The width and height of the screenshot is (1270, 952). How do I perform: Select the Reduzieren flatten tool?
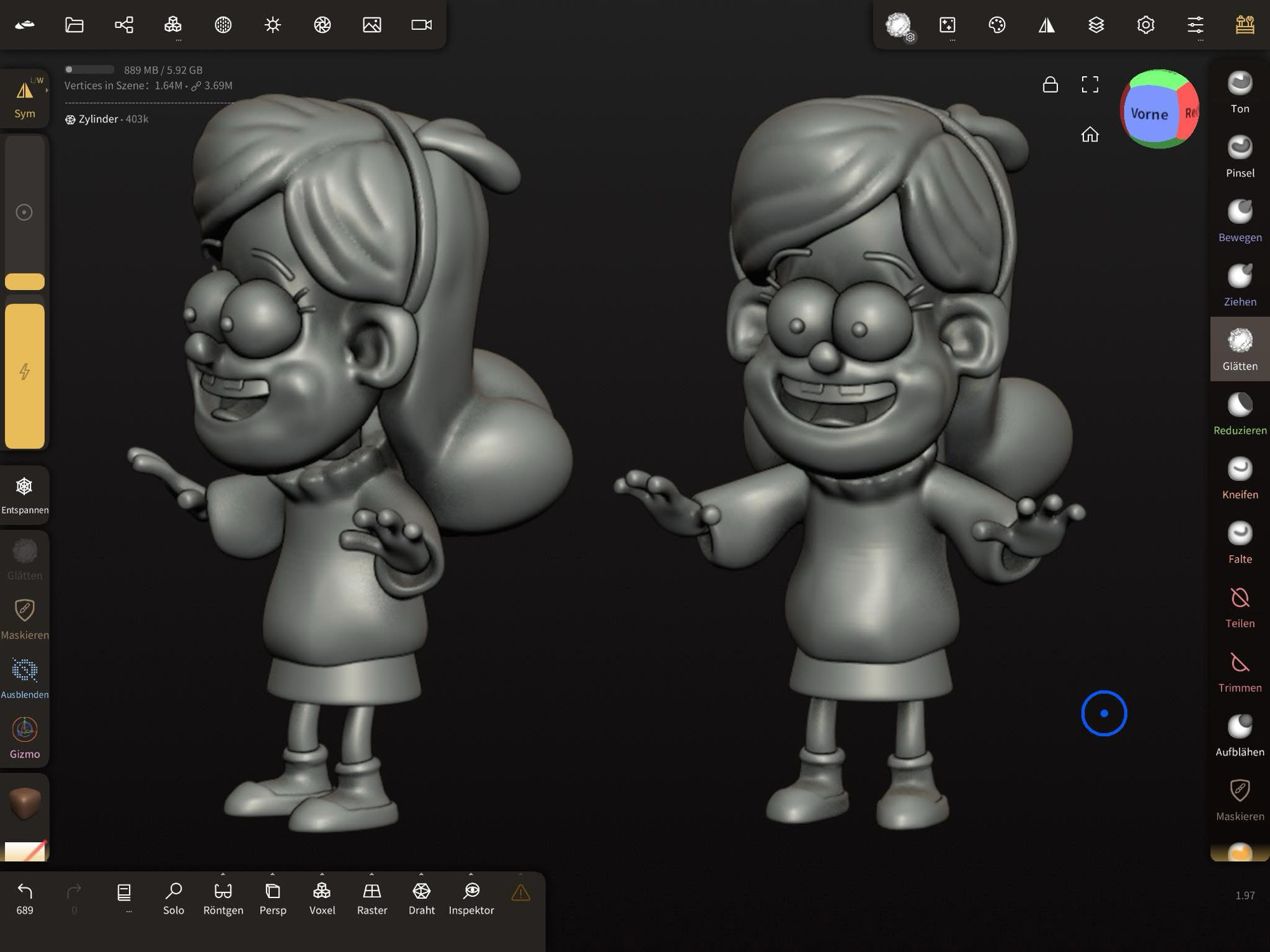[1240, 414]
